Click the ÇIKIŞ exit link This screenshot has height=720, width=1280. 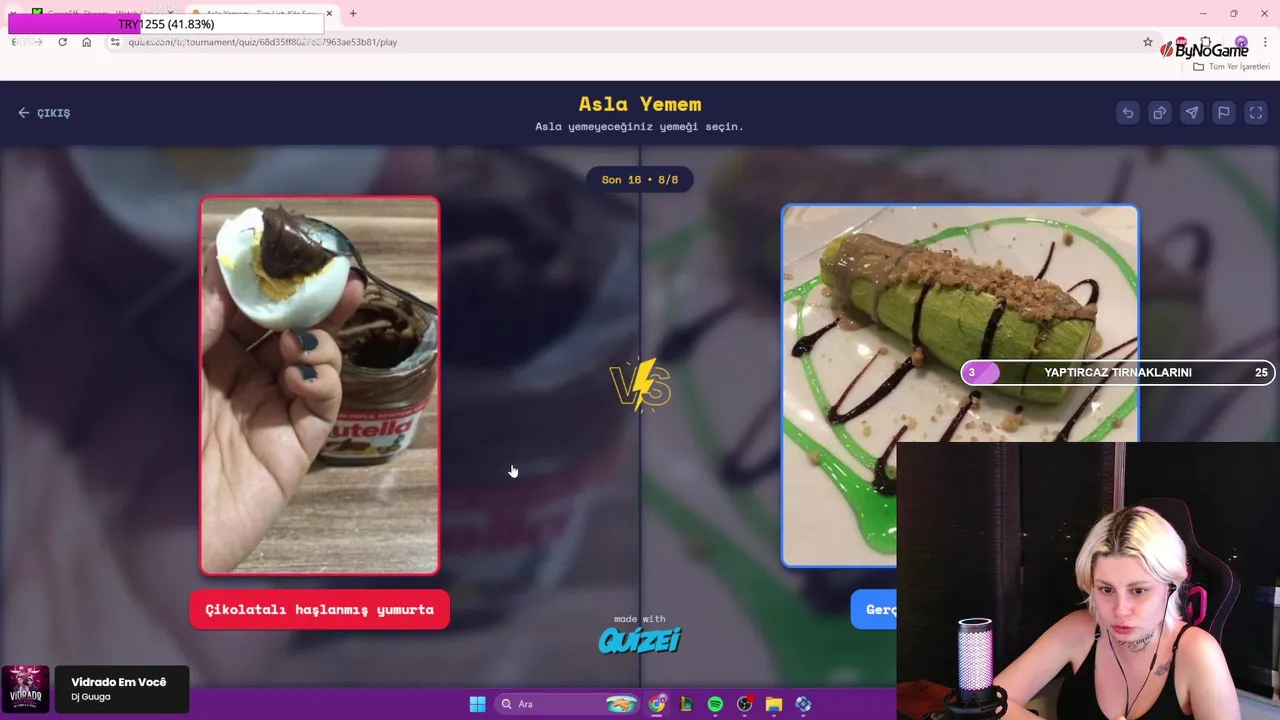coord(44,113)
